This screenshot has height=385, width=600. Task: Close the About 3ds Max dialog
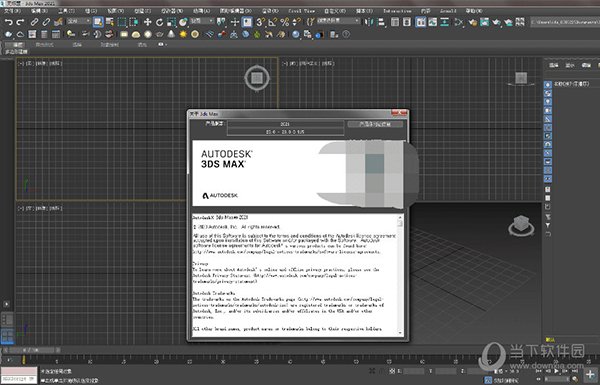(x=399, y=113)
